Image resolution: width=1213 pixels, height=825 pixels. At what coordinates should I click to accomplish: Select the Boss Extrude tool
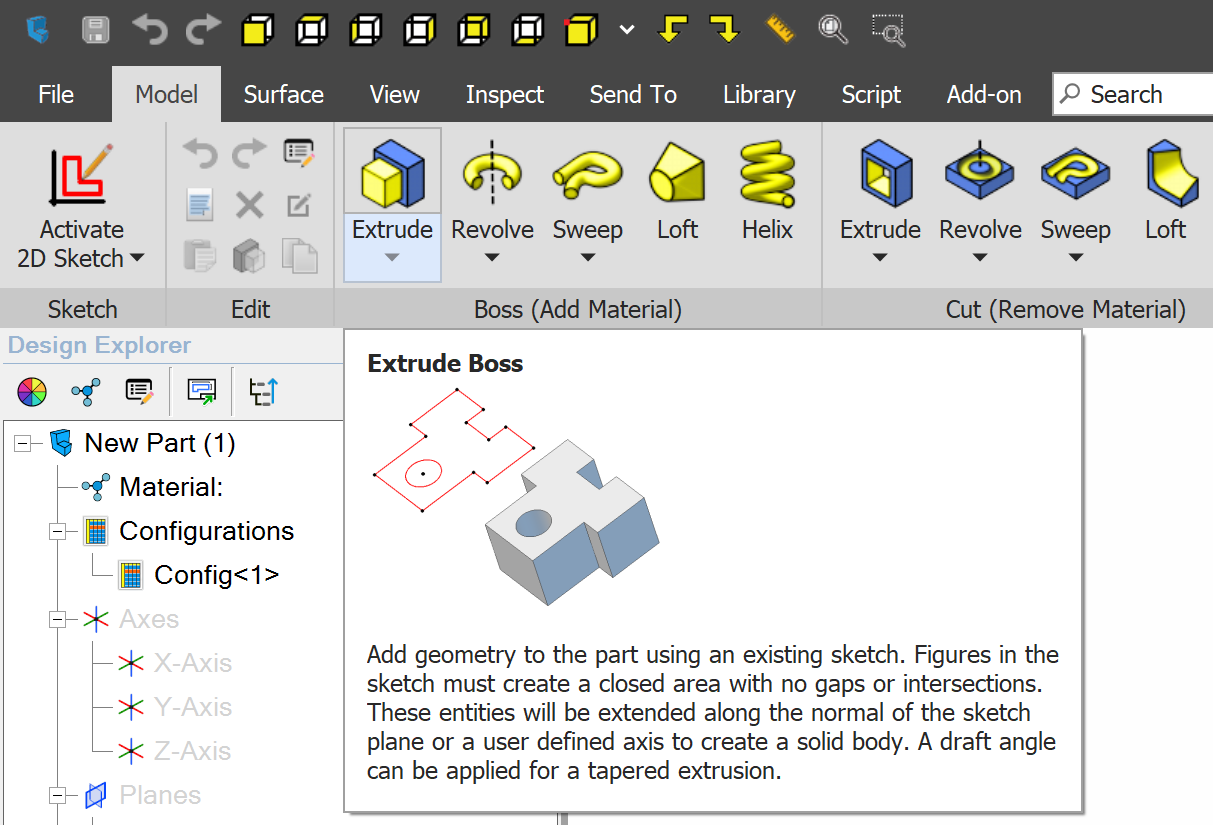pyautogui.click(x=392, y=186)
